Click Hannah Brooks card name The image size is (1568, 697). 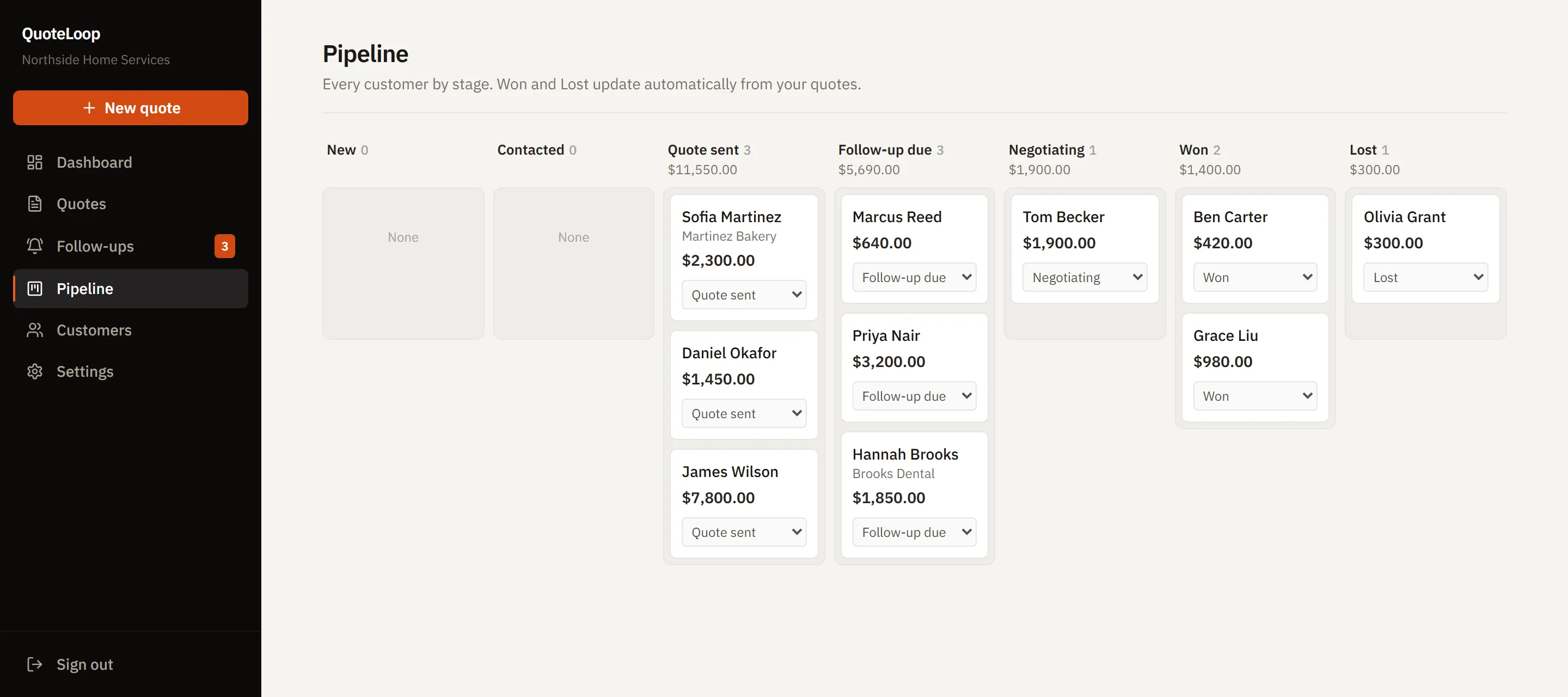tap(905, 454)
